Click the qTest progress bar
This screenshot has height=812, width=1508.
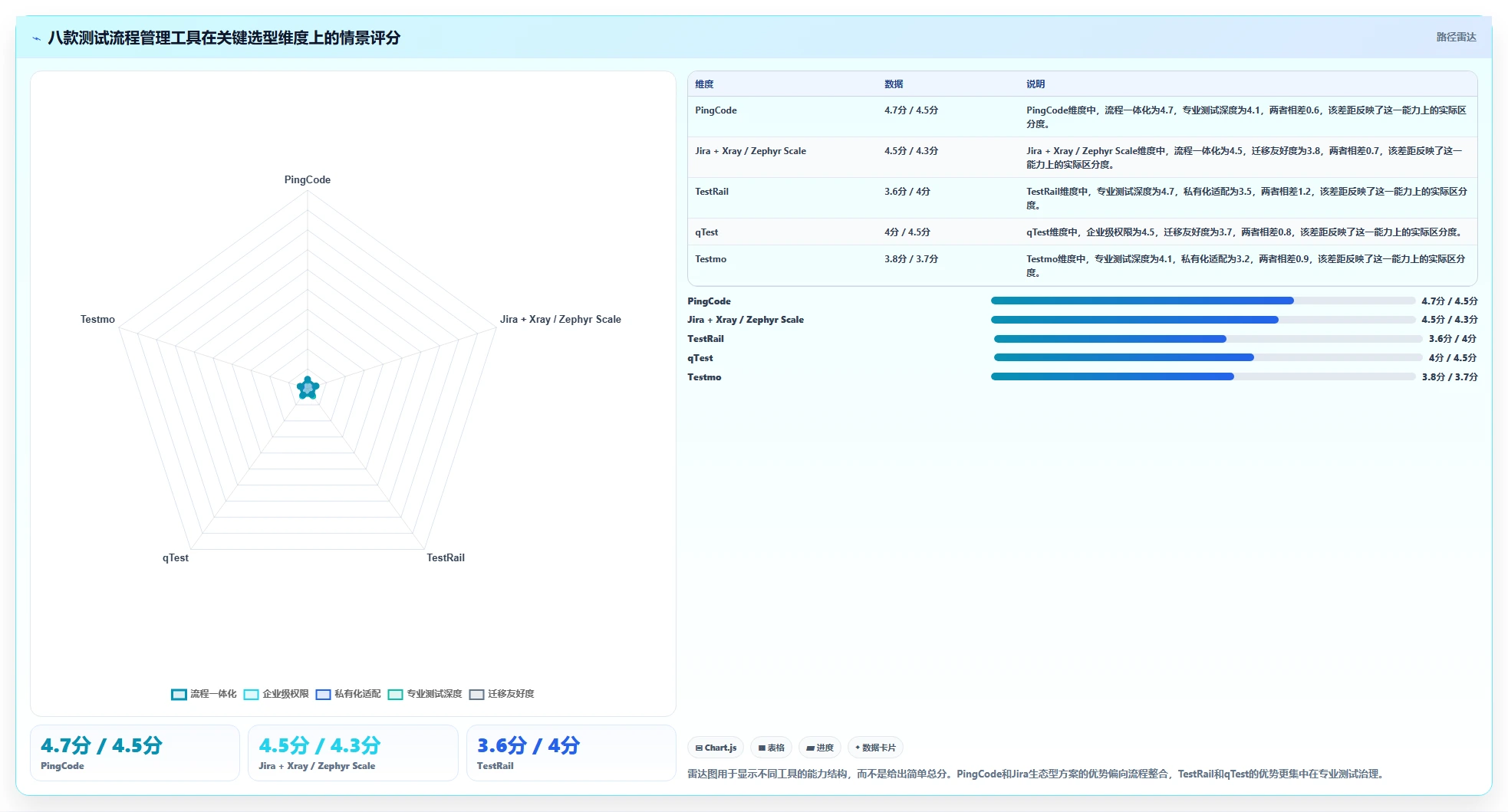pos(1208,357)
